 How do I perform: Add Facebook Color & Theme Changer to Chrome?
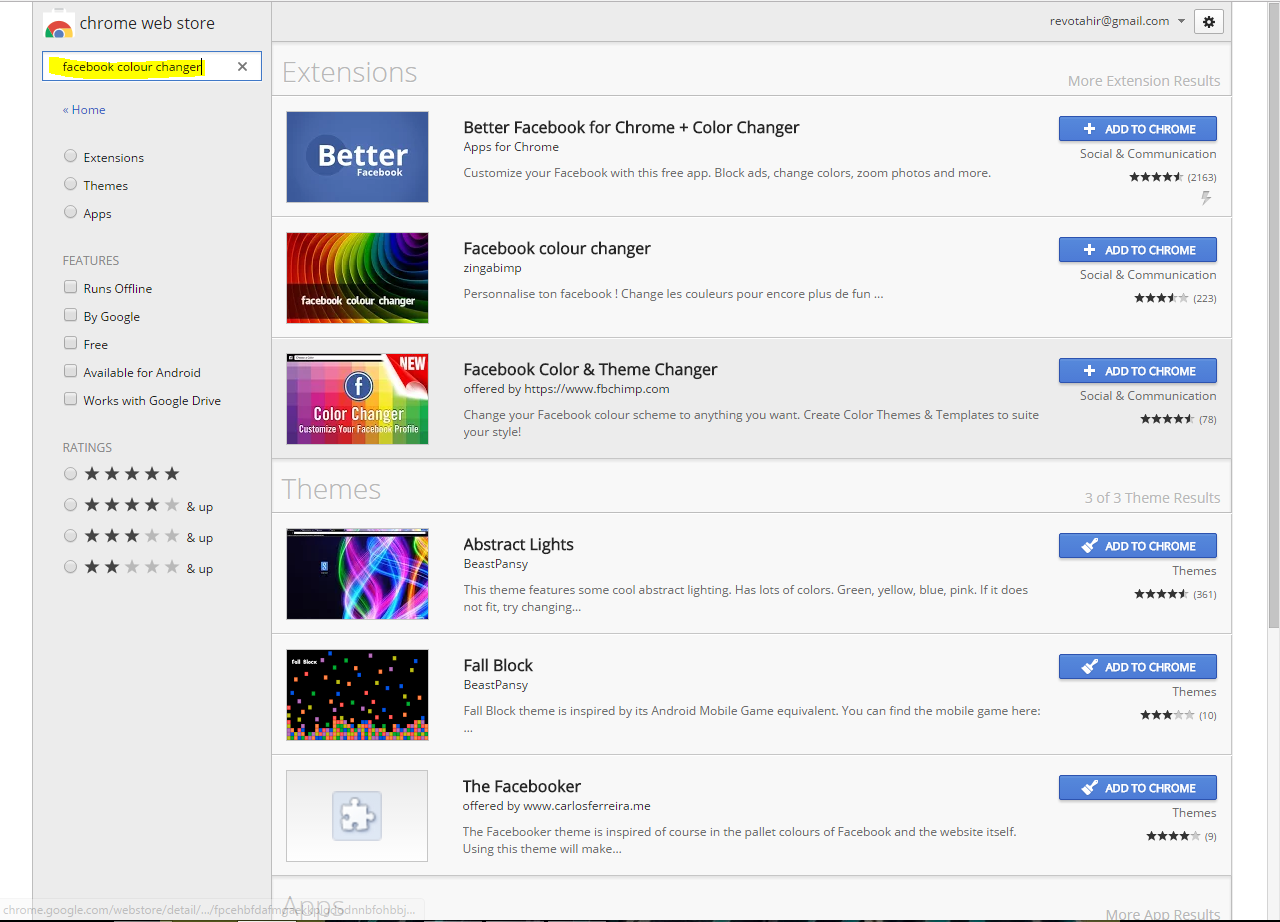tap(1138, 371)
